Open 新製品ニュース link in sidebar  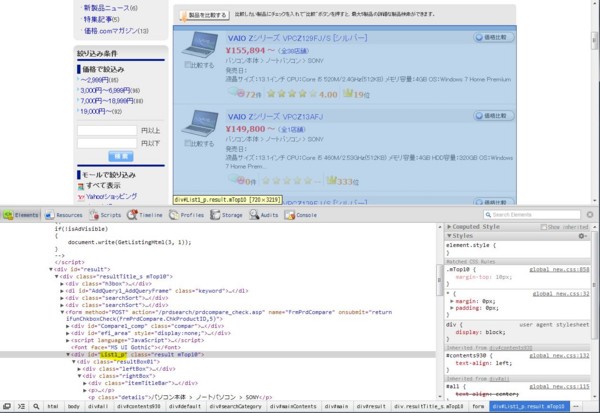click(x=107, y=8)
